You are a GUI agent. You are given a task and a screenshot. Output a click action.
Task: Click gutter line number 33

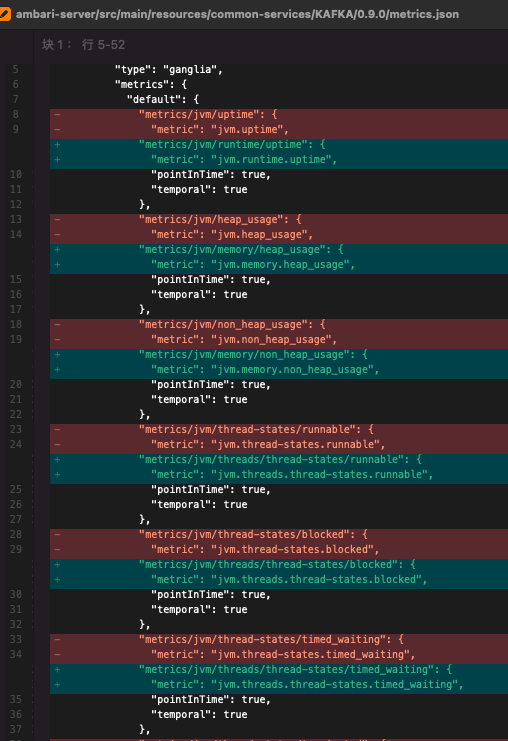[x=16, y=640]
